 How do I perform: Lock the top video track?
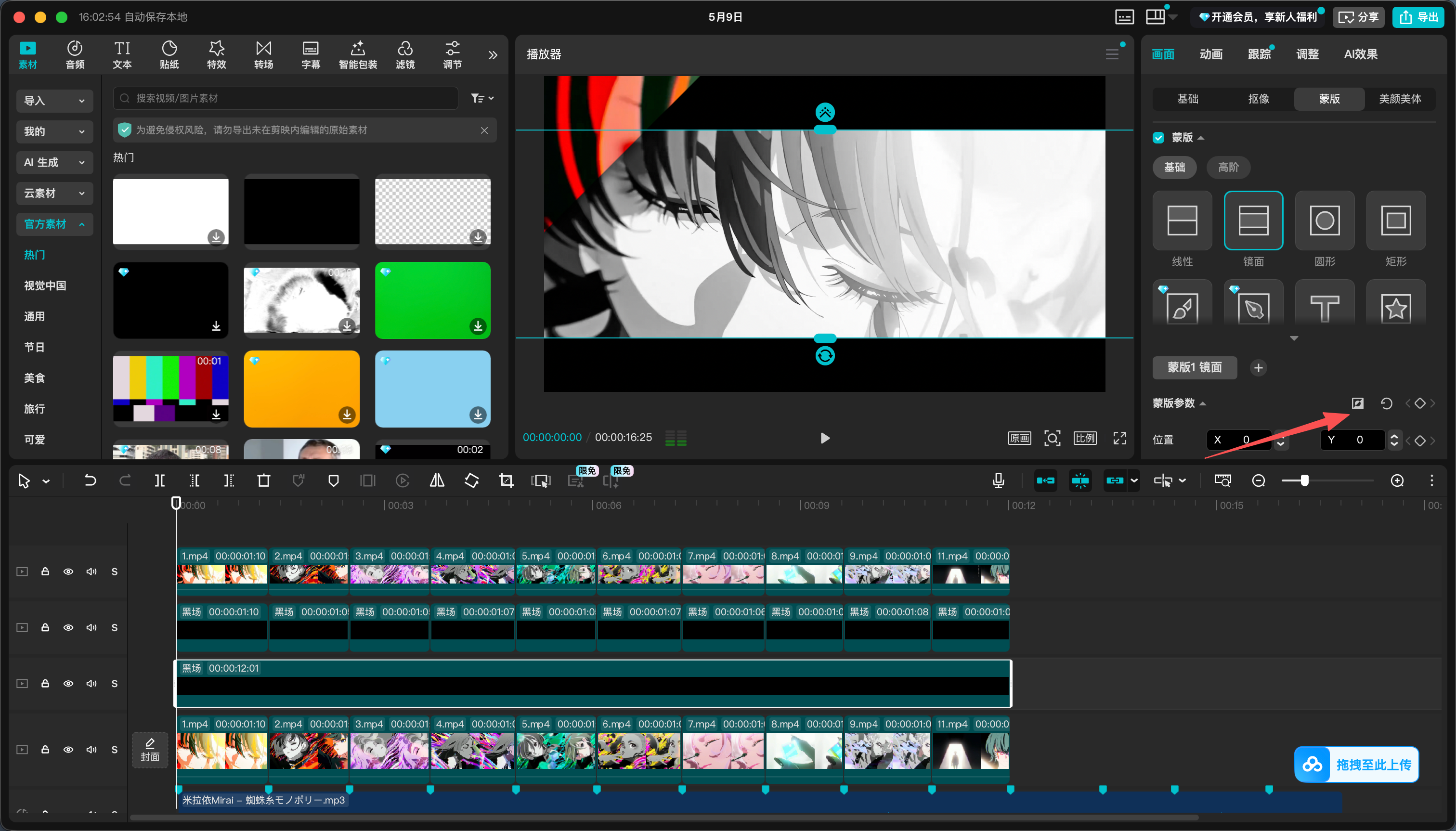pyautogui.click(x=45, y=571)
